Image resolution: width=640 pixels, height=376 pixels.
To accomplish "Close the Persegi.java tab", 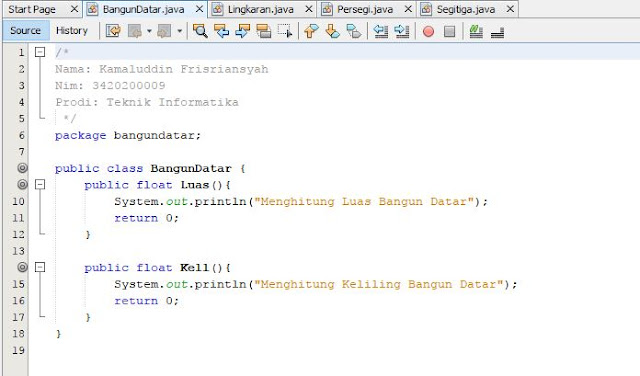I will tap(408, 9).
